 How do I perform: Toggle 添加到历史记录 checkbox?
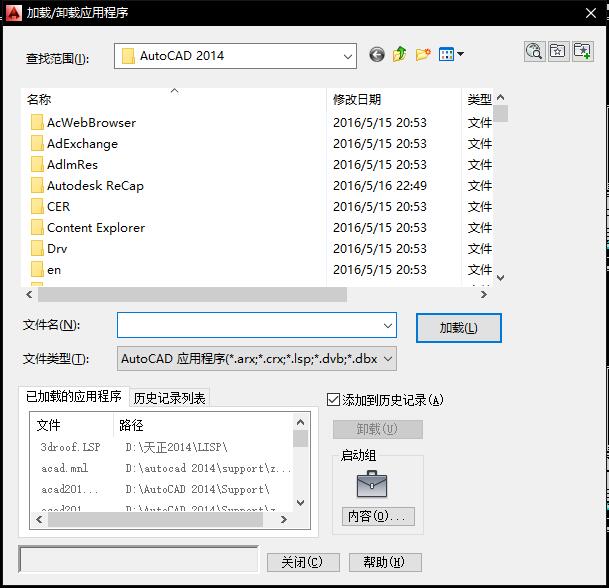tap(333, 399)
